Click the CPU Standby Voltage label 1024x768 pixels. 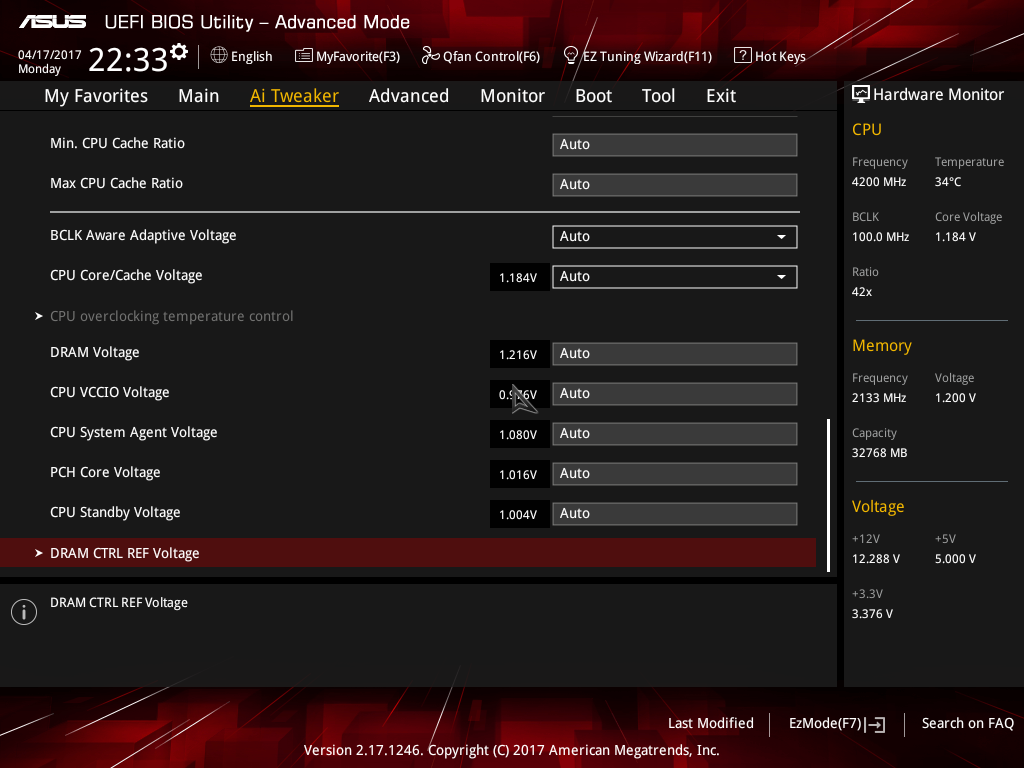(x=115, y=513)
